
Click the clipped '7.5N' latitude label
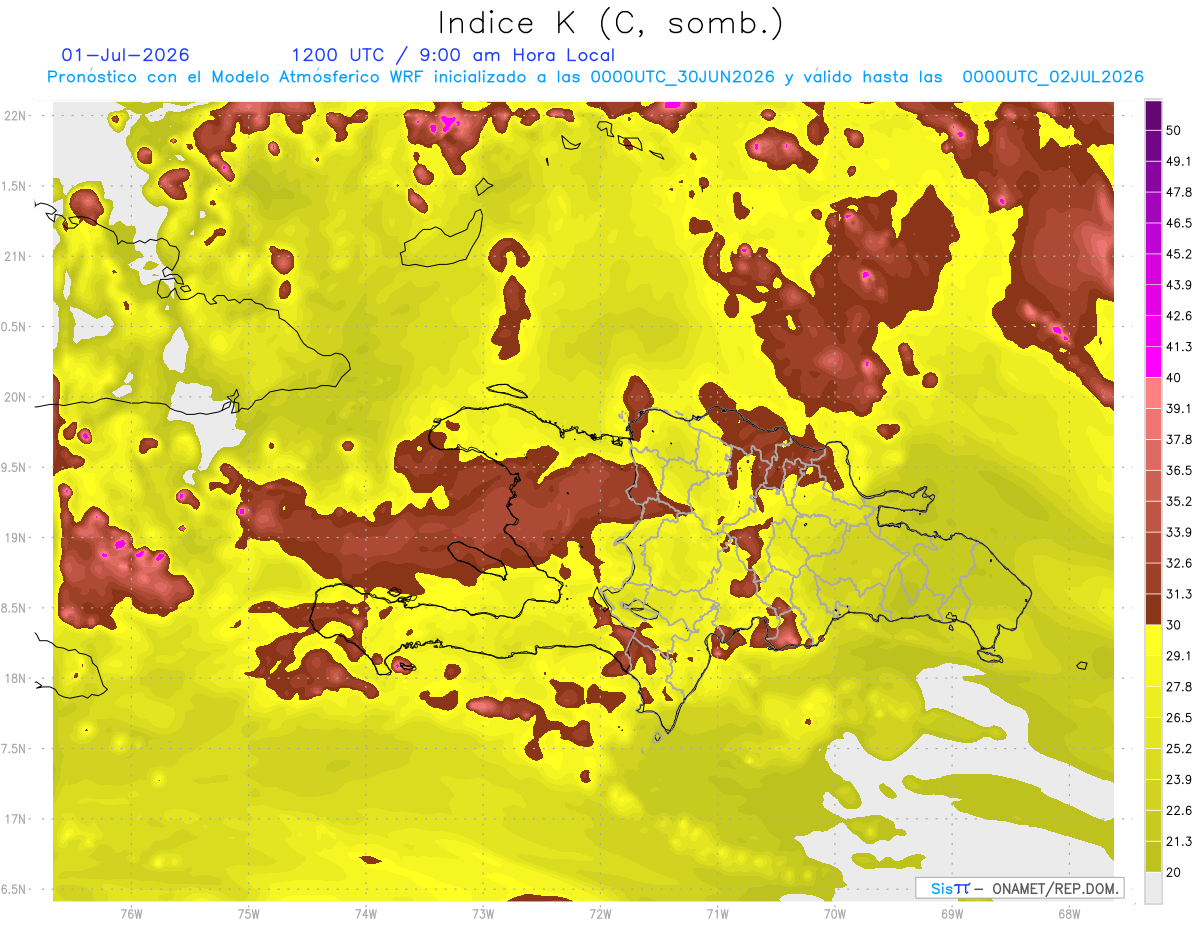click(x=14, y=749)
